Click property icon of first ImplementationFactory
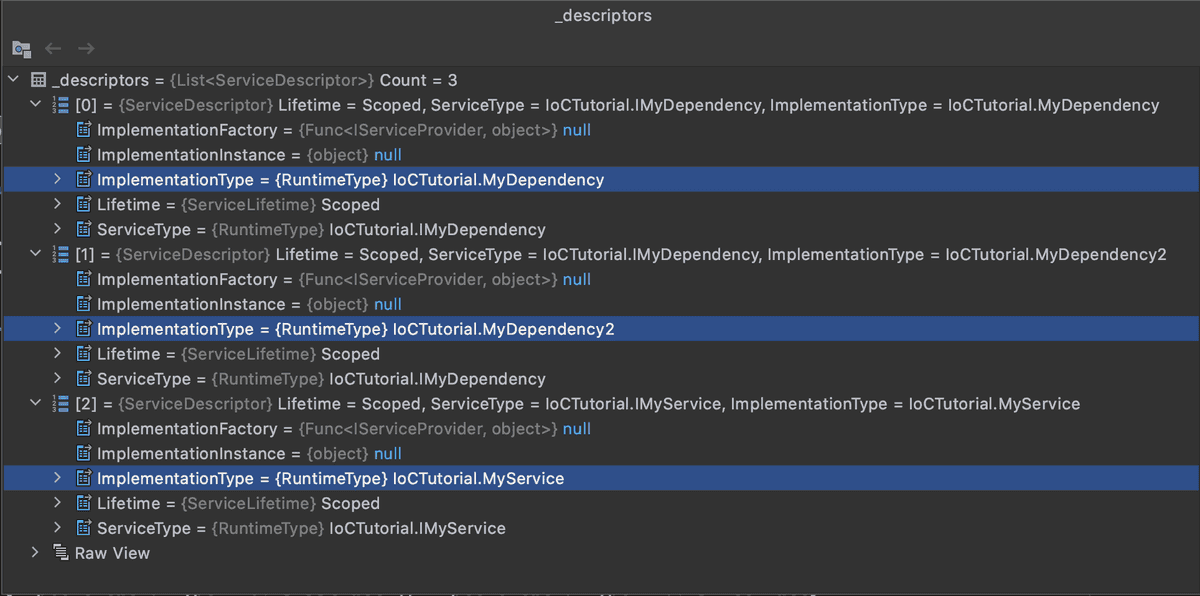This screenshot has width=1200, height=596. (84, 130)
